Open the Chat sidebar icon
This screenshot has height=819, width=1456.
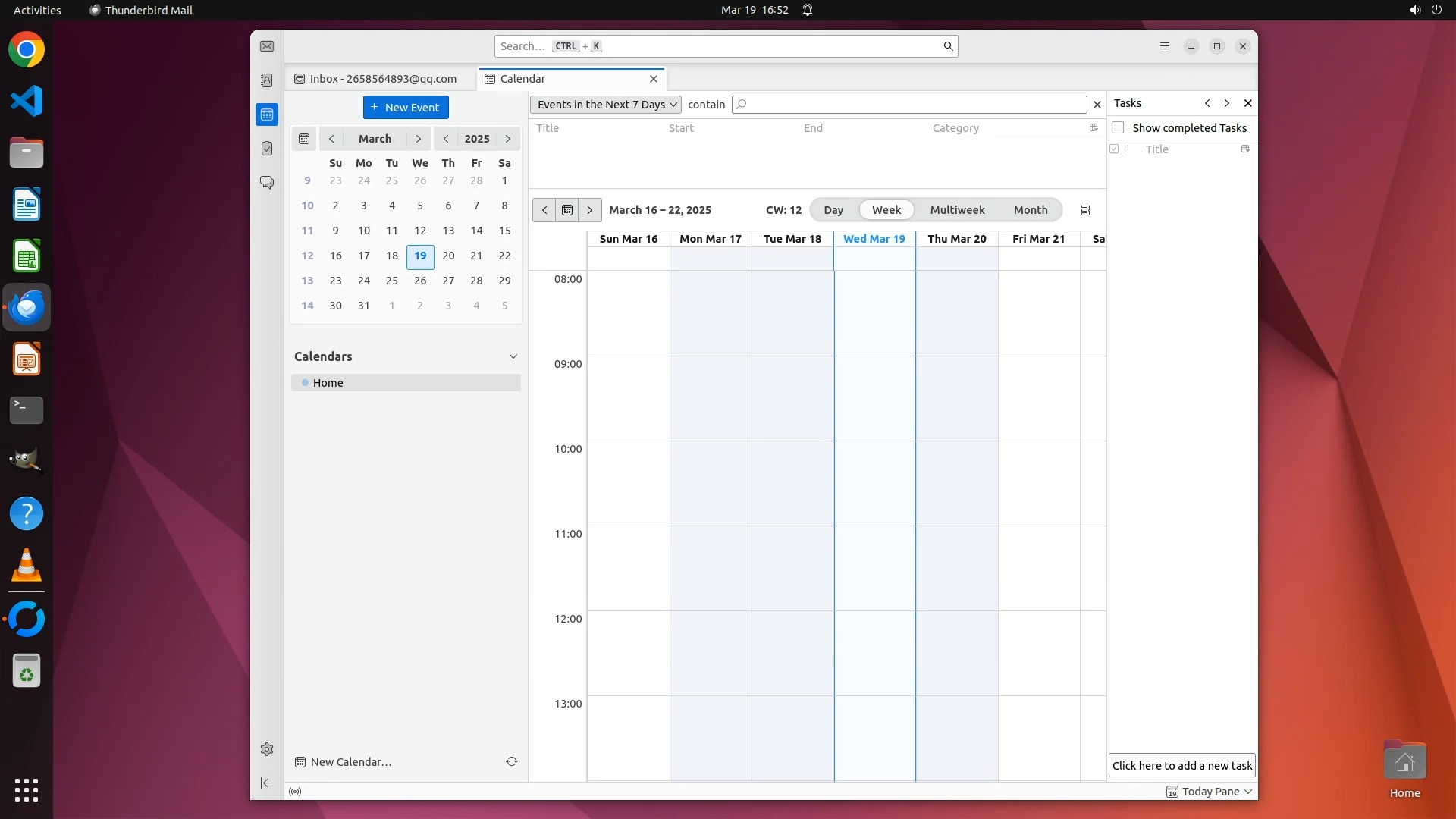[267, 183]
